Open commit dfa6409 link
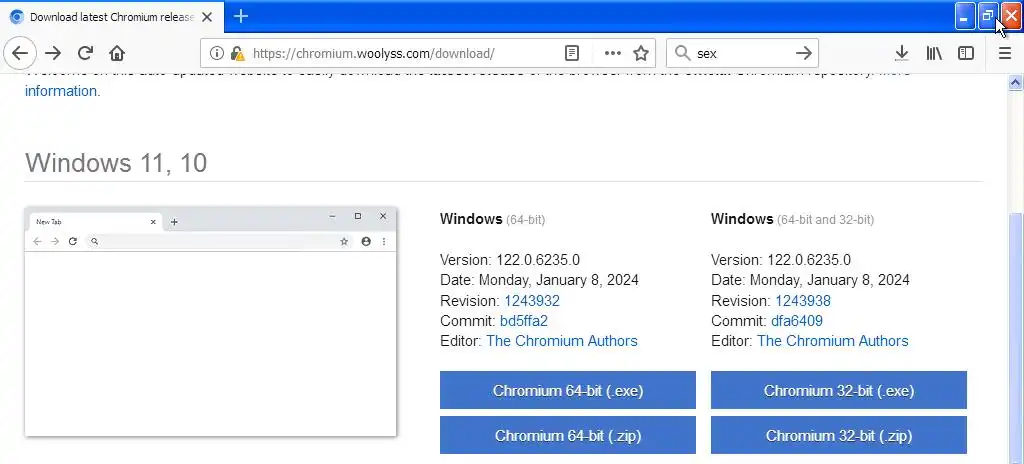This screenshot has width=1024, height=464. (x=797, y=321)
